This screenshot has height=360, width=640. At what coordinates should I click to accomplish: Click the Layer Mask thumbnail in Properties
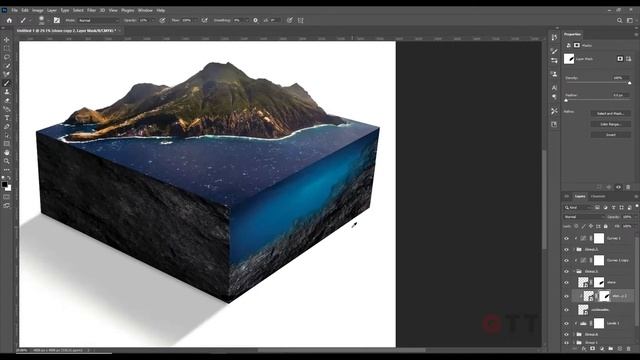coord(569,59)
